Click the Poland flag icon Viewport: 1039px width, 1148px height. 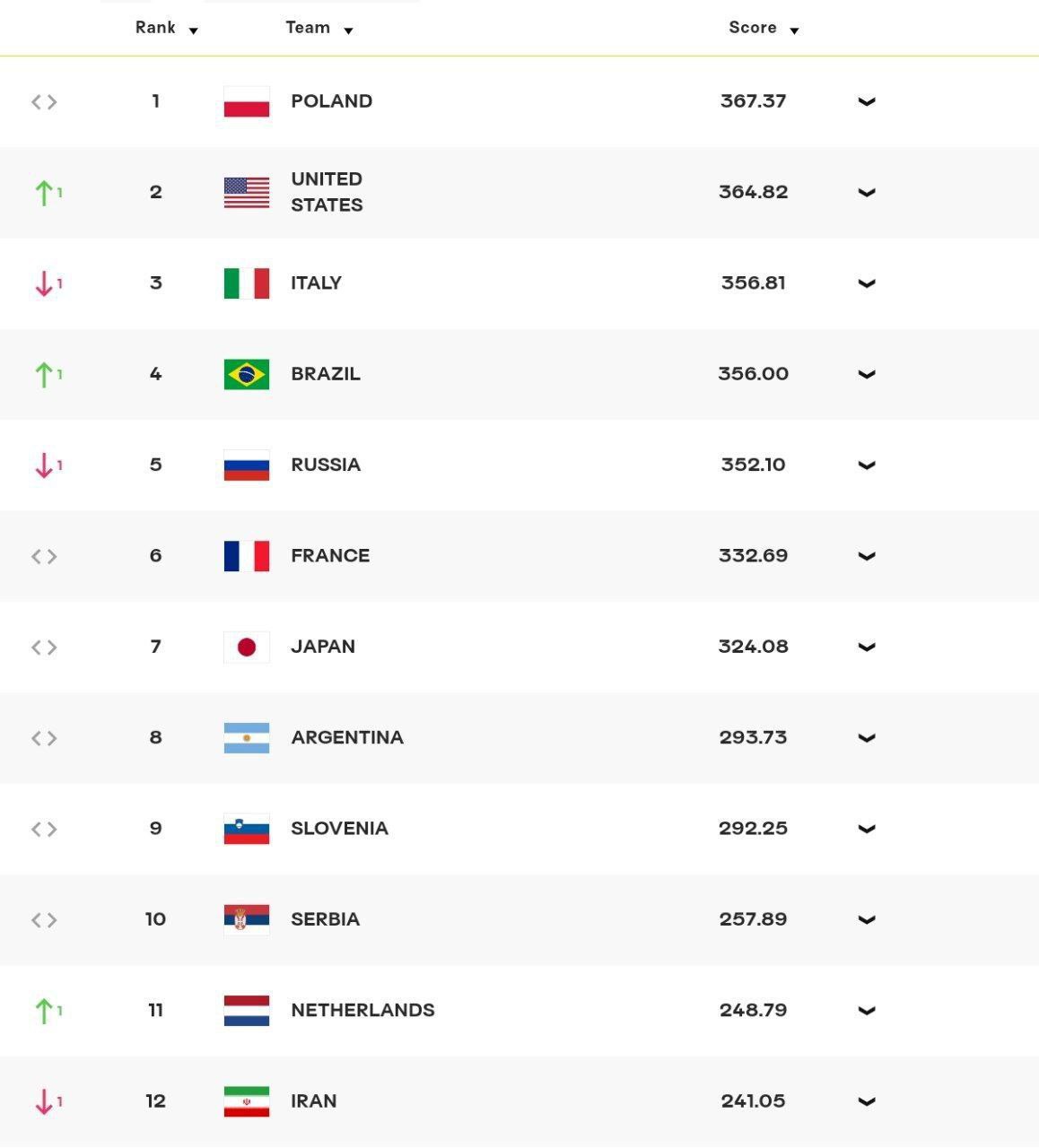click(247, 102)
